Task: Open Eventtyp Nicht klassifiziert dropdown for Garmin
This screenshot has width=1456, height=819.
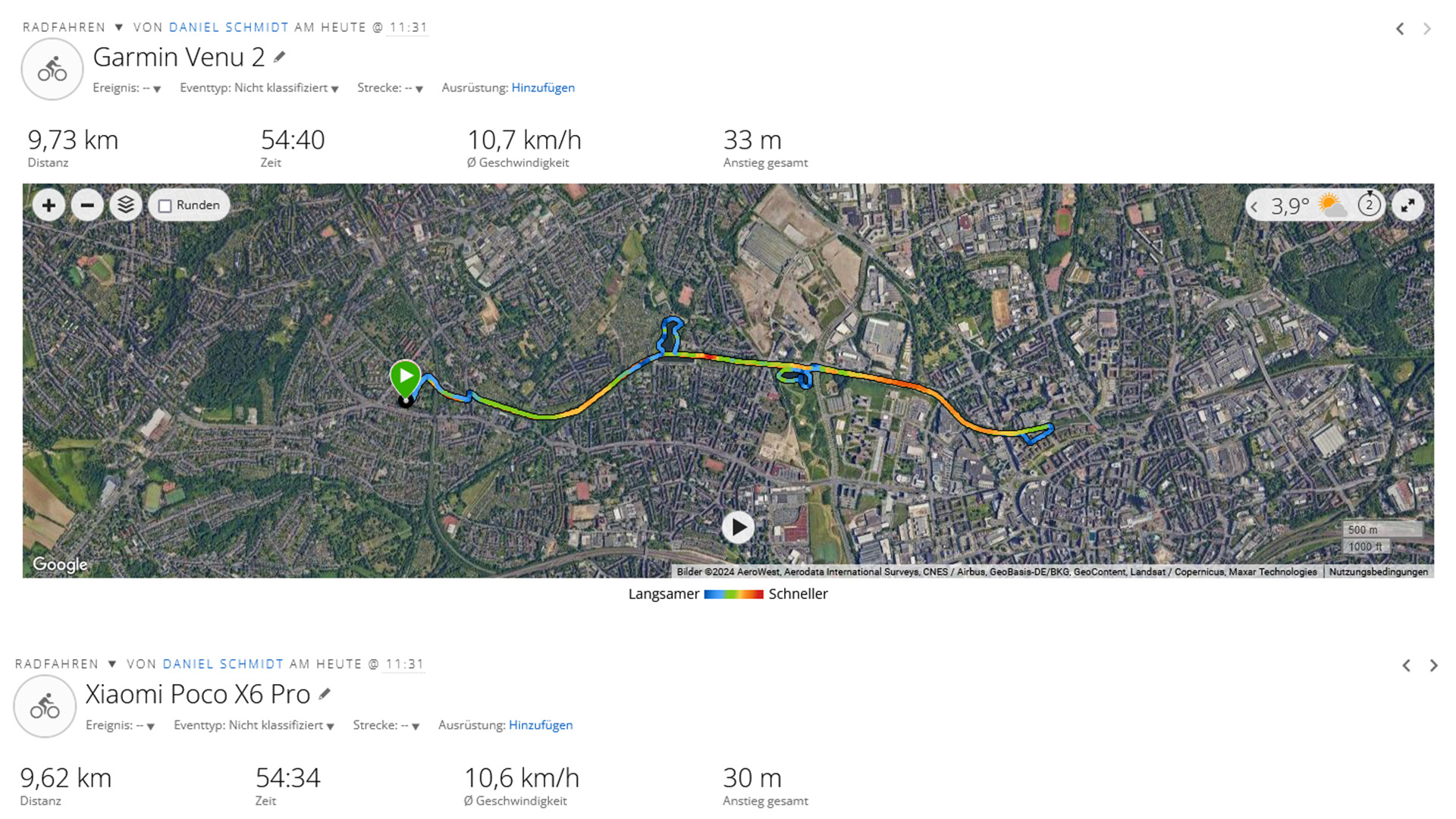Action: pos(259,88)
